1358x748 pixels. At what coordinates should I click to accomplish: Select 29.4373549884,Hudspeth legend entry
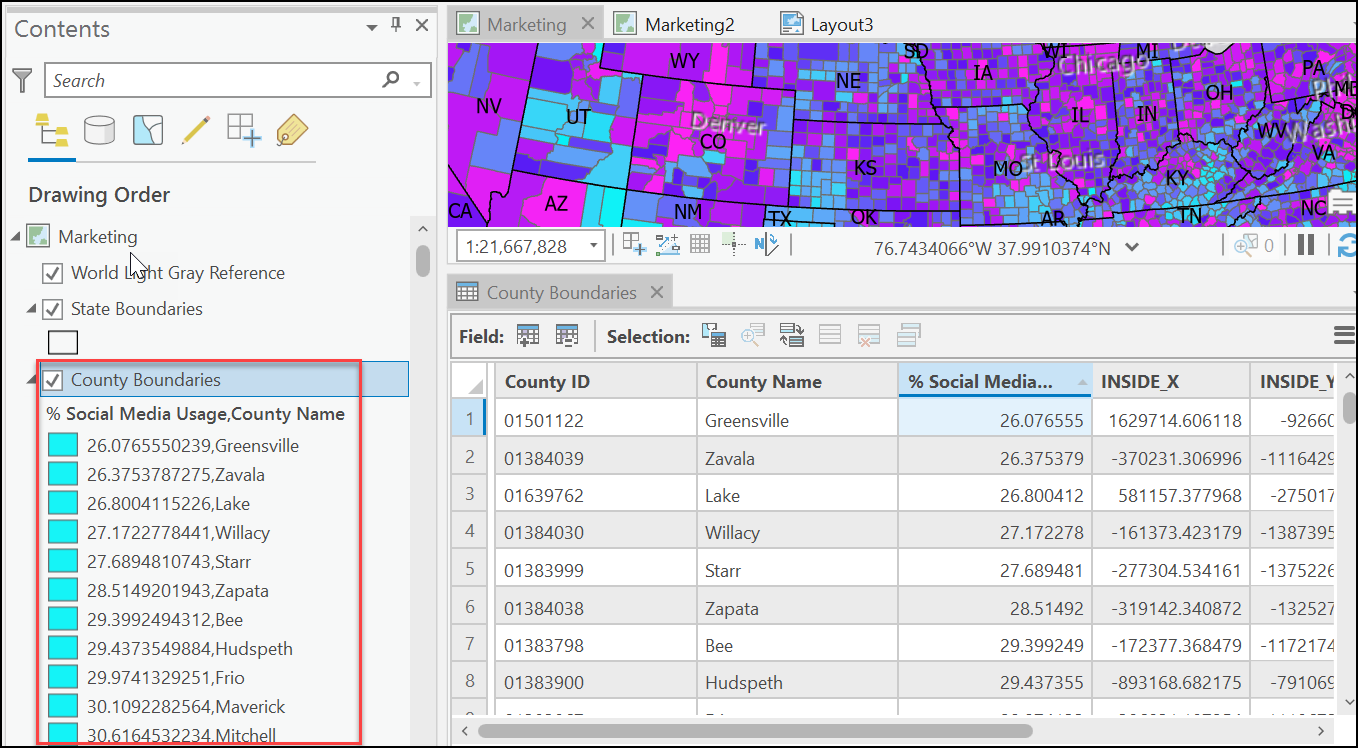pyautogui.click(x=190, y=648)
